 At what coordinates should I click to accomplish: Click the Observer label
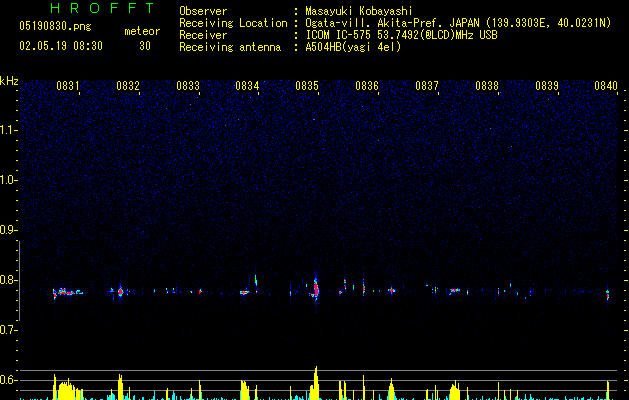(x=203, y=11)
